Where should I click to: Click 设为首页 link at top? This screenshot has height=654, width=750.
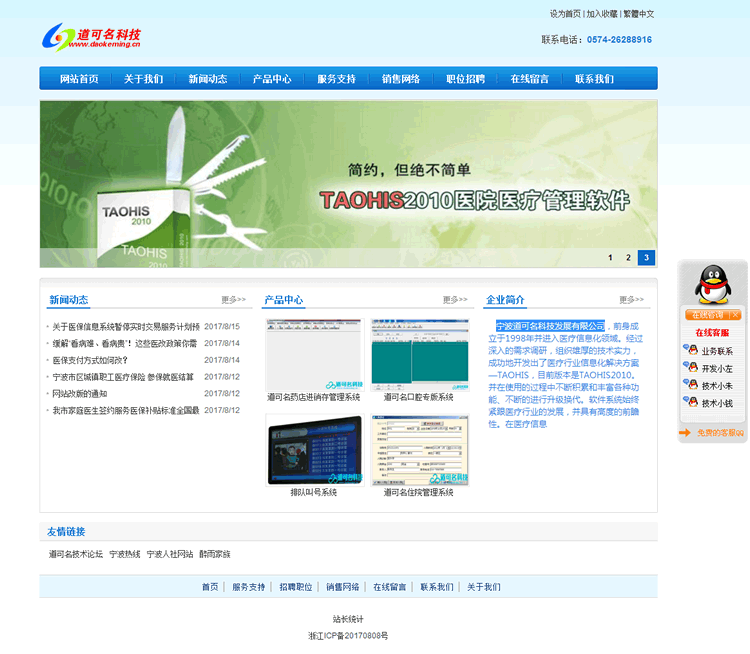[x=564, y=14]
